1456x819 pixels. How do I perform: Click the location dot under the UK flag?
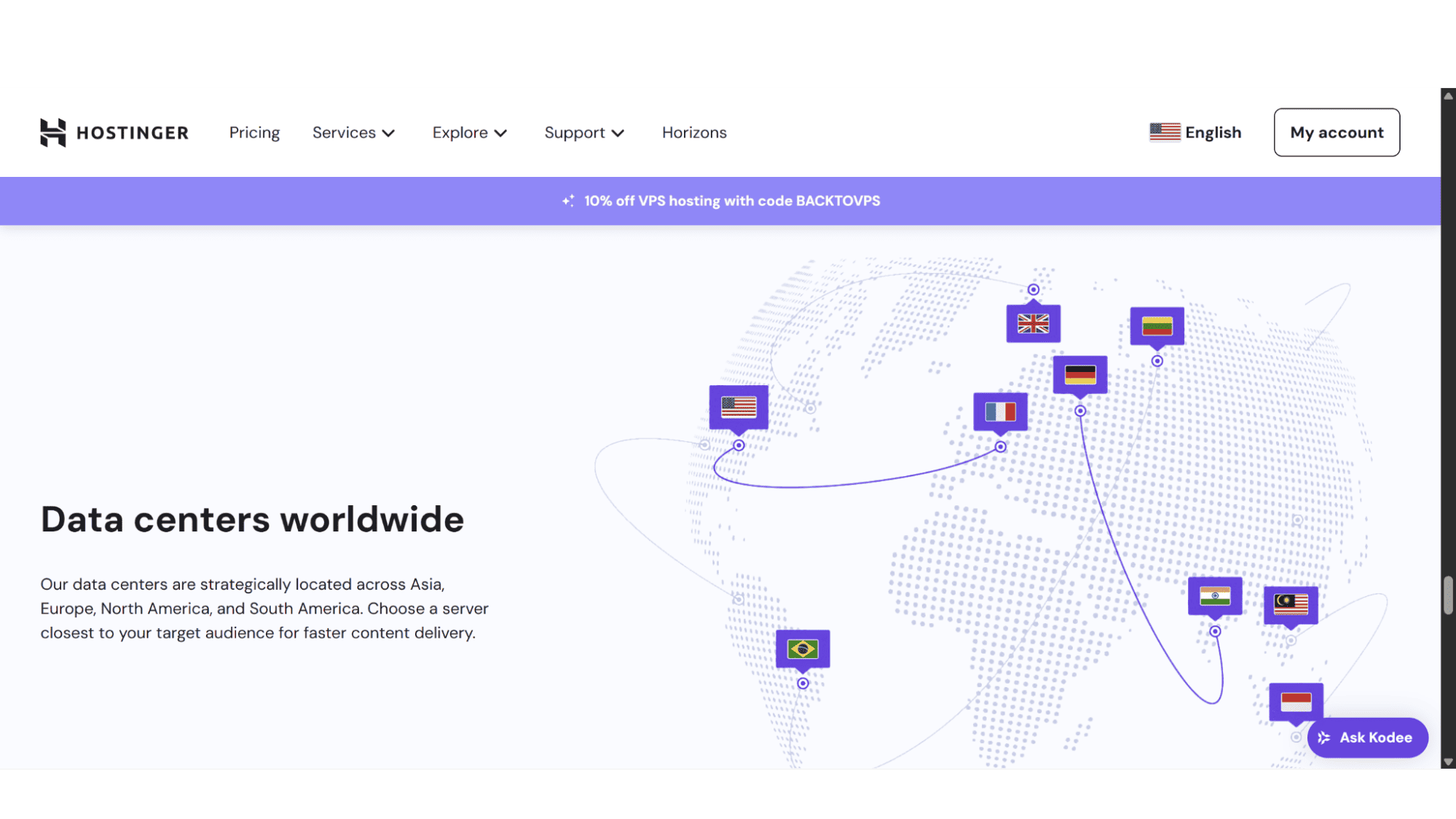(1033, 290)
